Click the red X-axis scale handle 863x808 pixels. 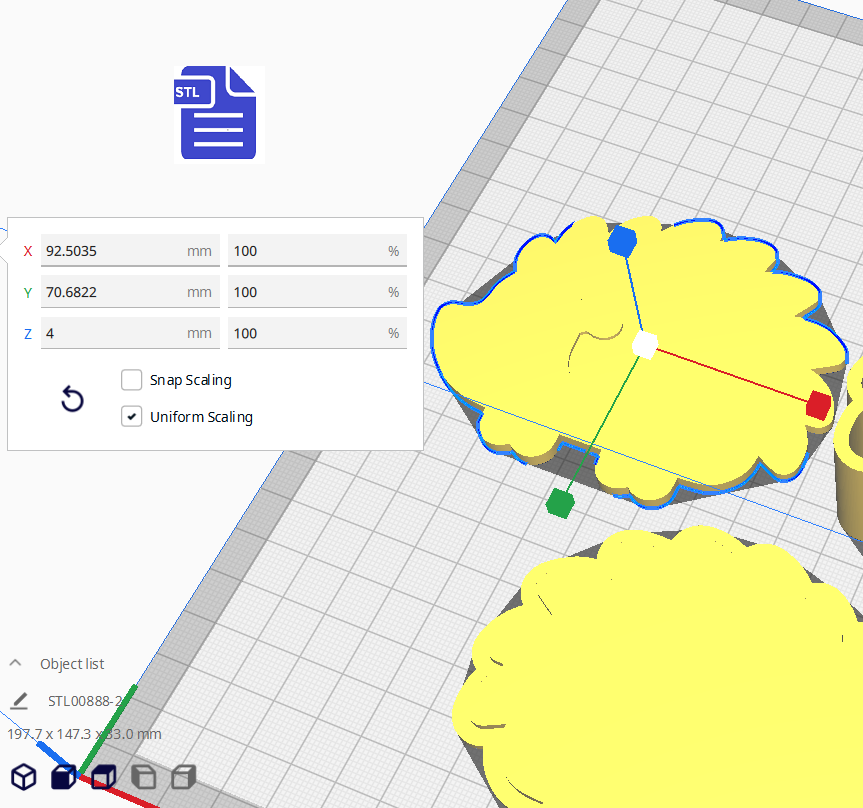click(818, 405)
